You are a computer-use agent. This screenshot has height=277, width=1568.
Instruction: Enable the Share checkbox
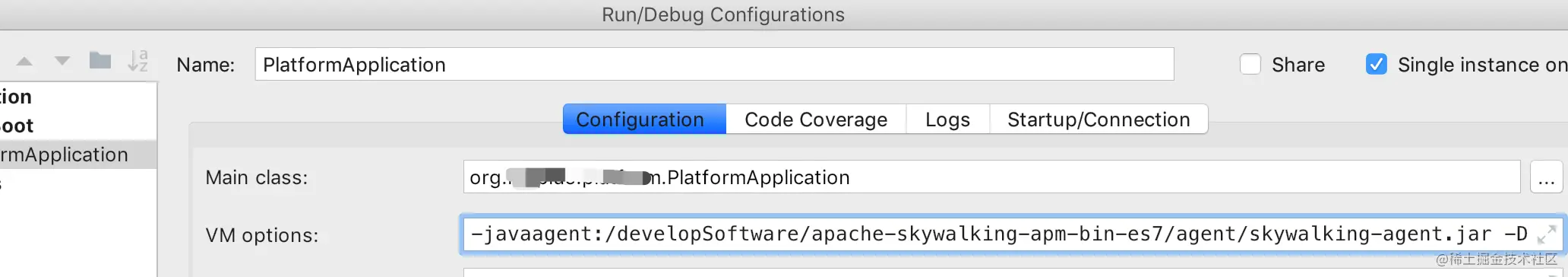pos(1250,64)
